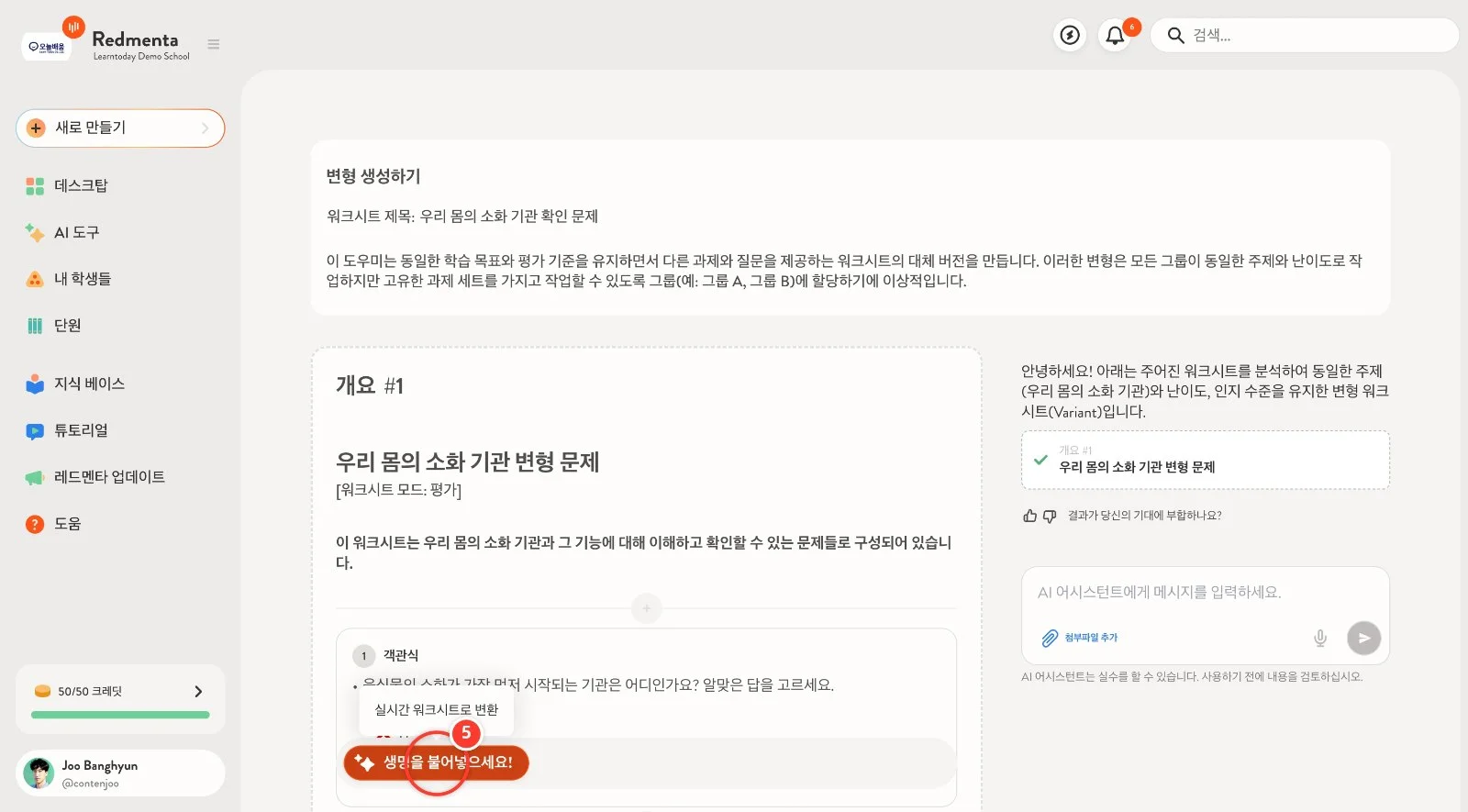The width and height of the screenshot is (1468, 812).
Task: Click 첨부파일 추가 link
Action: click(x=1091, y=638)
